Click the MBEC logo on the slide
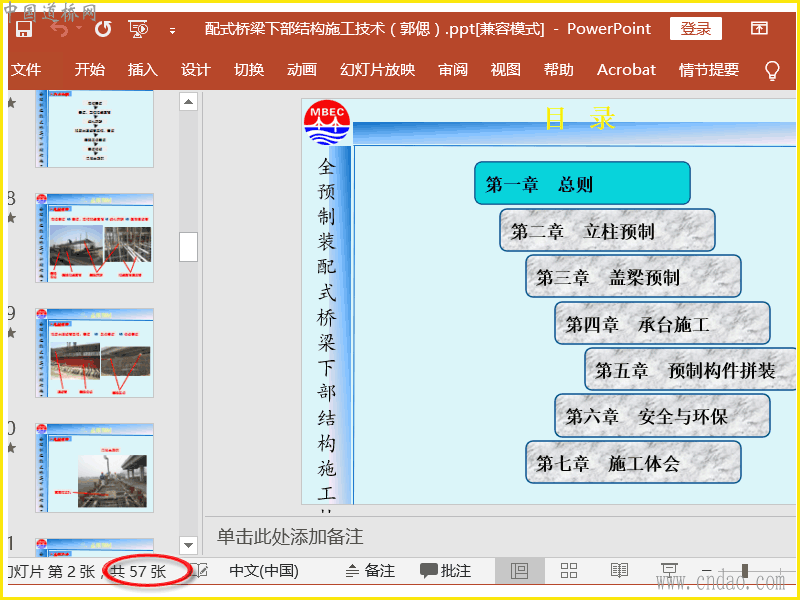800x600 pixels. click(x=327, y=122)
